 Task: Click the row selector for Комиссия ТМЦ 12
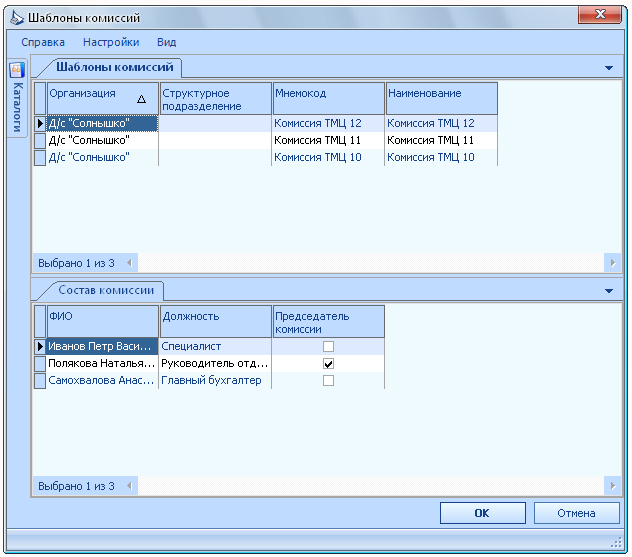pos(40,123)
